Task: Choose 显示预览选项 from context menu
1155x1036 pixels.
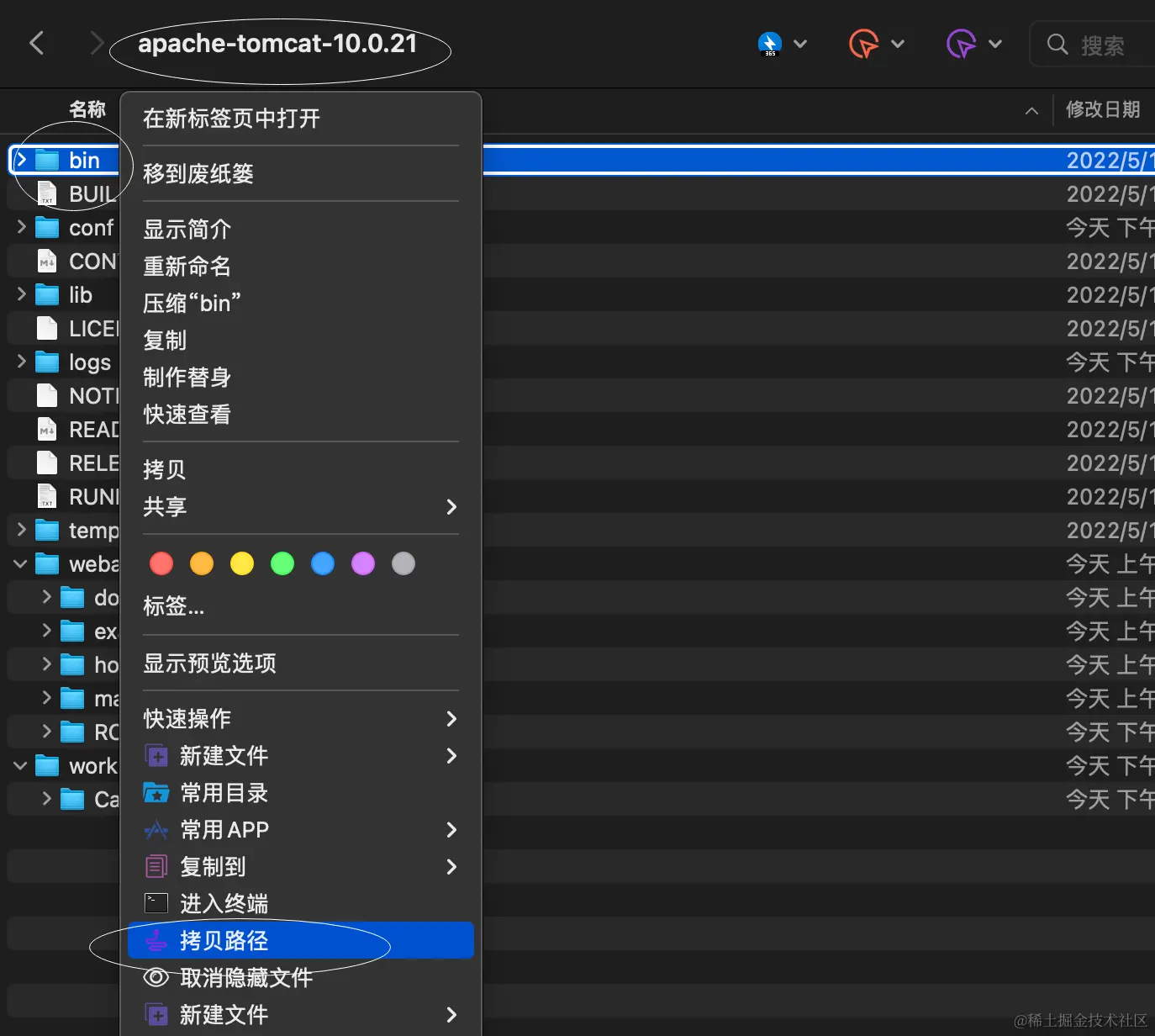Action: [301, 663]
